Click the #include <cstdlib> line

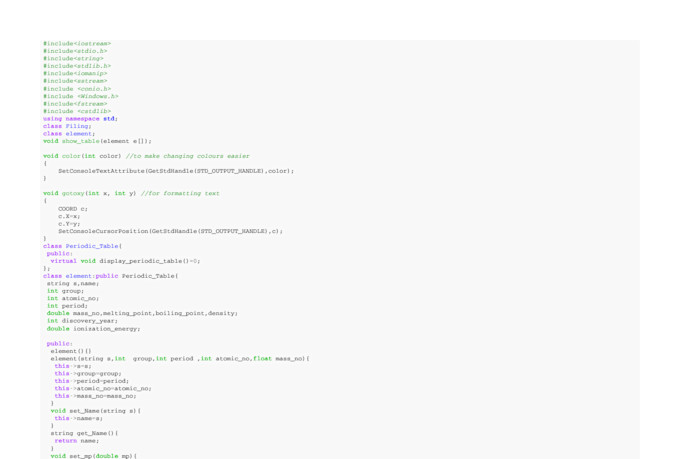(77, 111)
